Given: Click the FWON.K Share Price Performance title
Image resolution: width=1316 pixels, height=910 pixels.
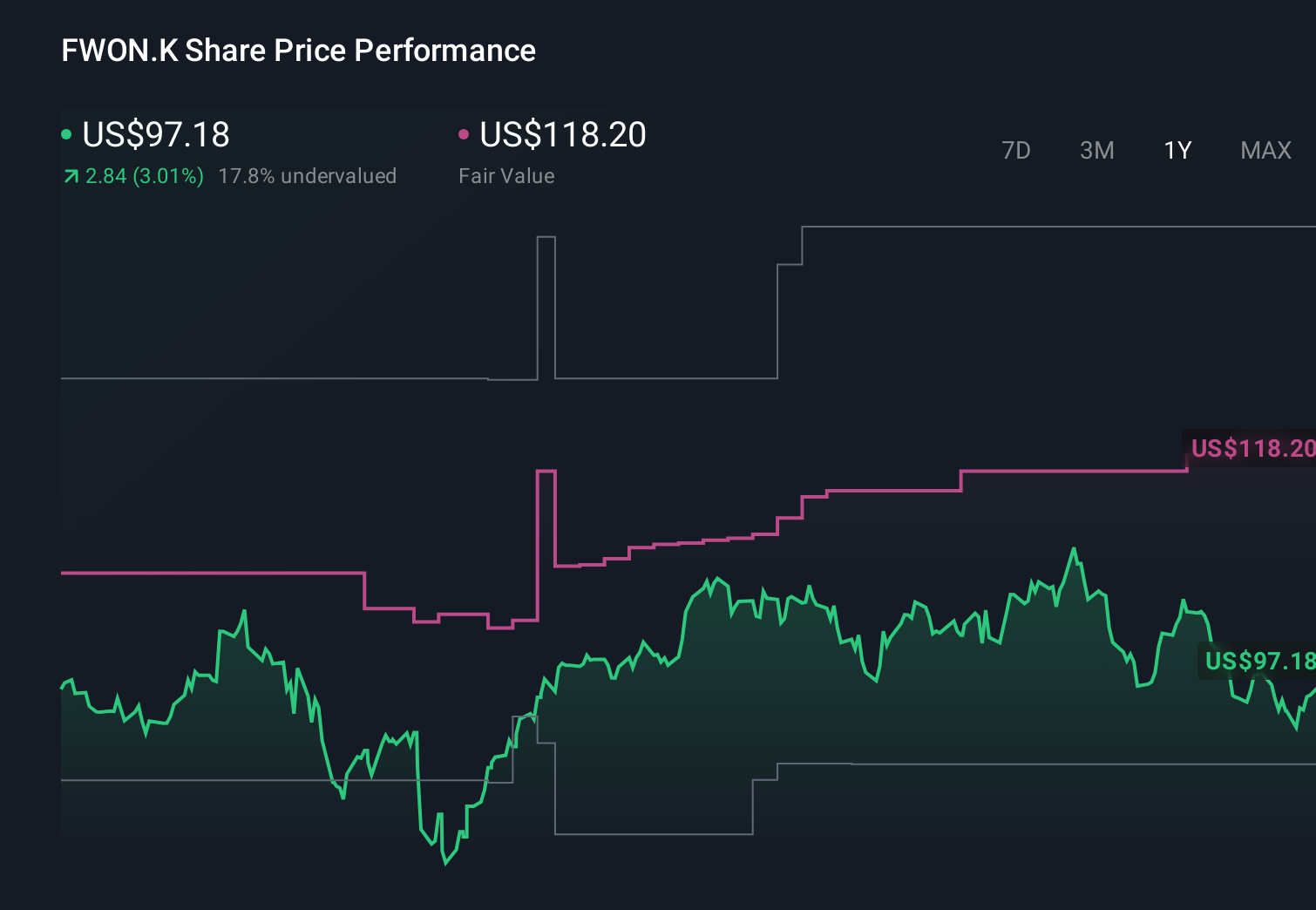Looking at the screenshot, I should (297, 51).
